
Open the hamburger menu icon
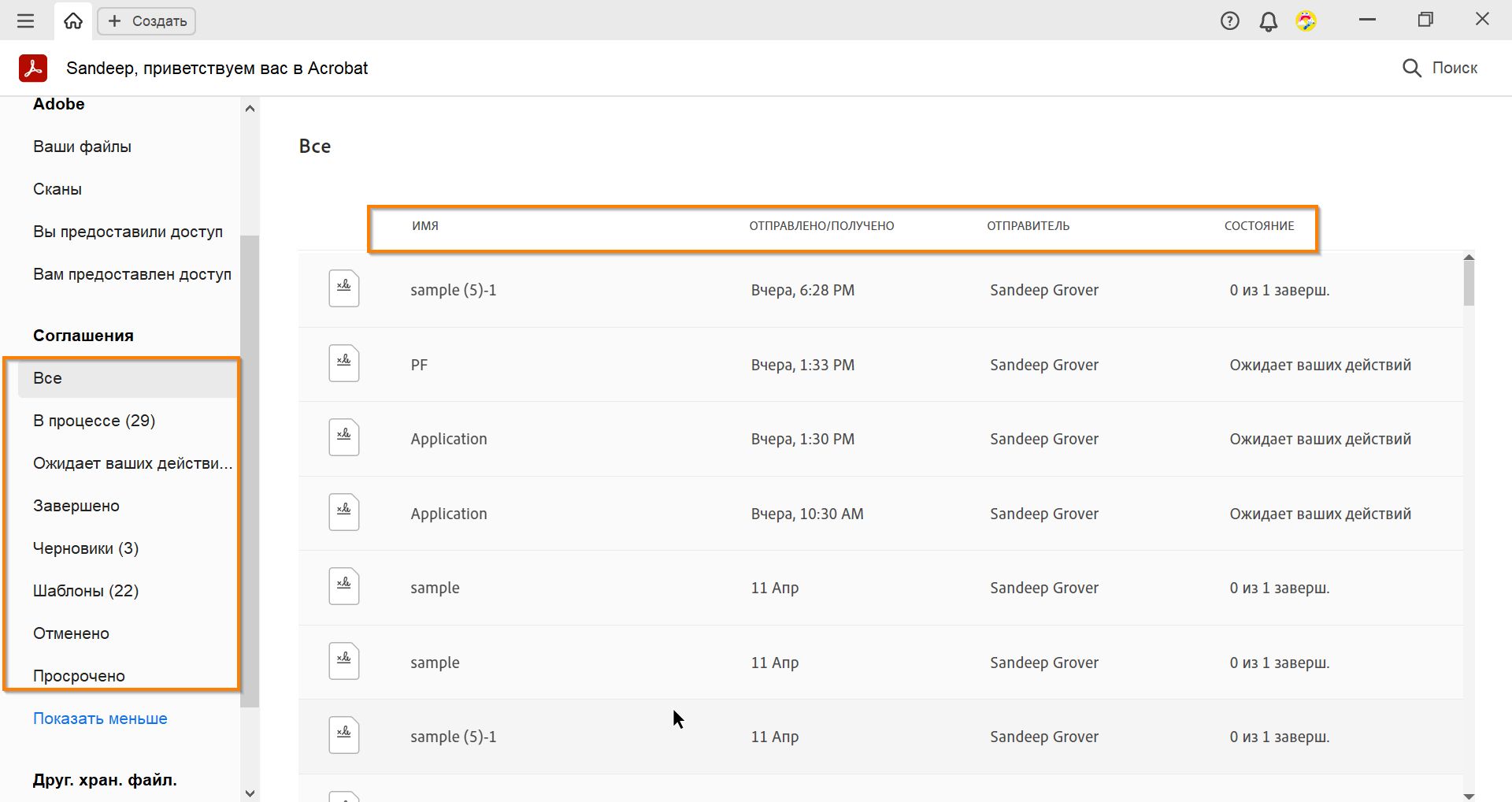click(26, 21)
